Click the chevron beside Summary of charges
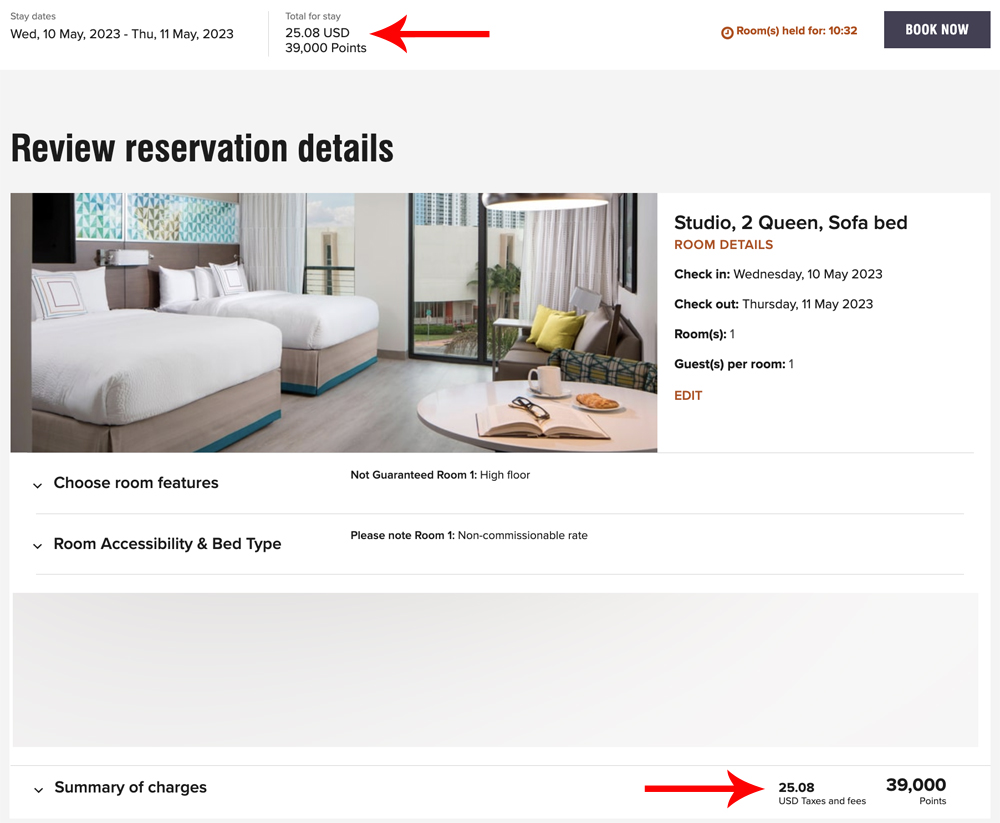Image resolution: width=1000 pixels, height=823 pixels. [x=38, y=790]
